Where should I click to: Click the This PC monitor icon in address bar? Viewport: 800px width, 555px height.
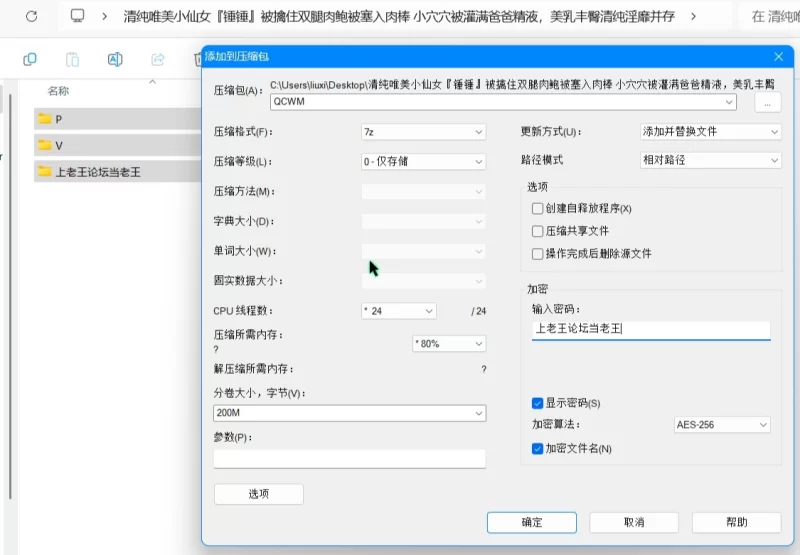point(78,16)
